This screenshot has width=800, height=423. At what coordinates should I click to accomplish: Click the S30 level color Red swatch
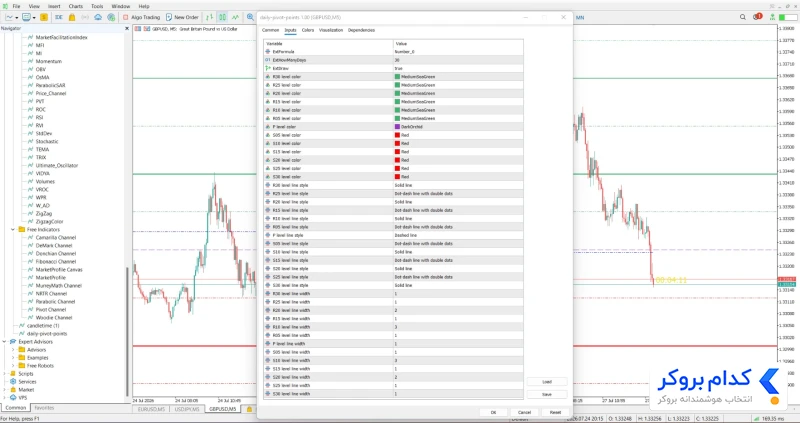[x=397, y=177]
